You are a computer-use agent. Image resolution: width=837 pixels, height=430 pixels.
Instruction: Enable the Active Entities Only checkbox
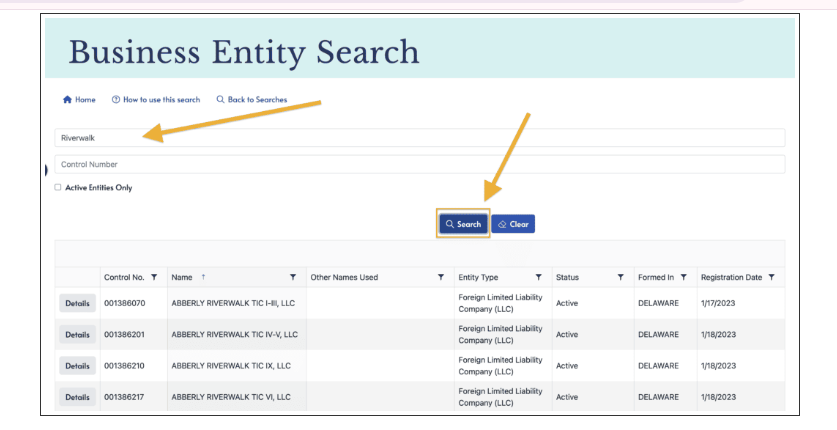tap(58, 187)
